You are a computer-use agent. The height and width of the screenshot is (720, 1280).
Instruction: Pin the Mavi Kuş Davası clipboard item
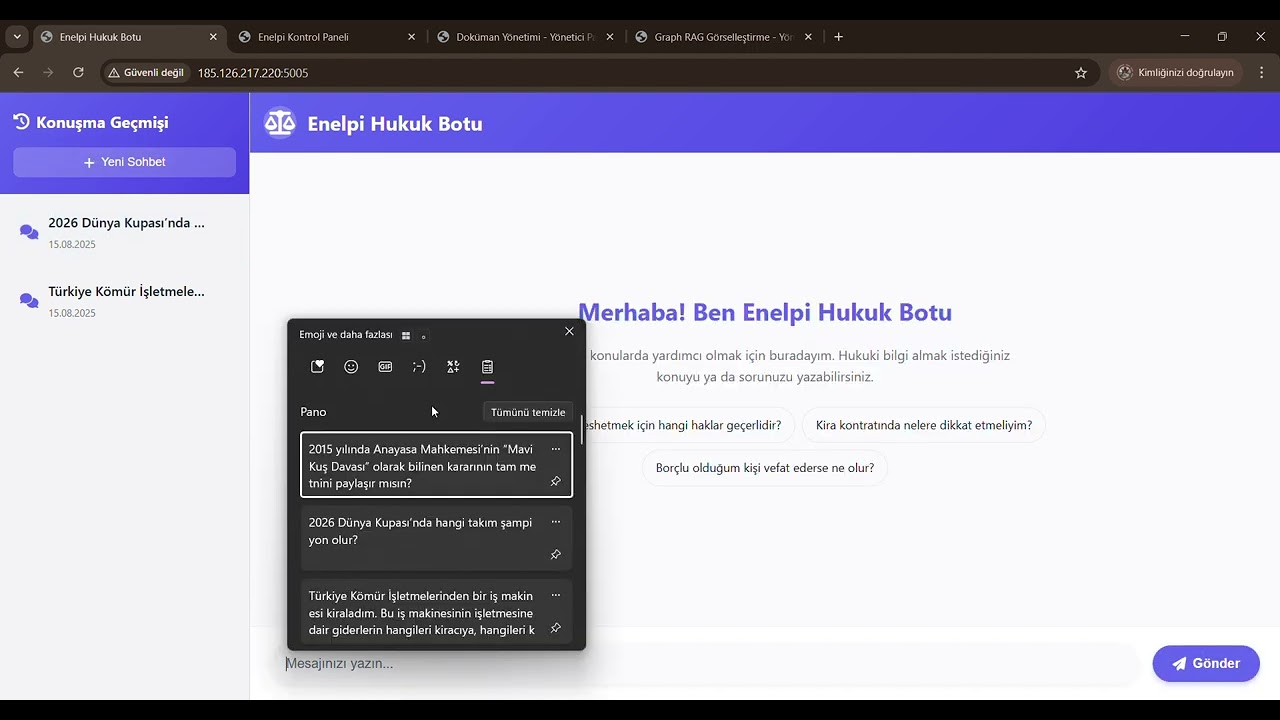(x=556, y=482)
